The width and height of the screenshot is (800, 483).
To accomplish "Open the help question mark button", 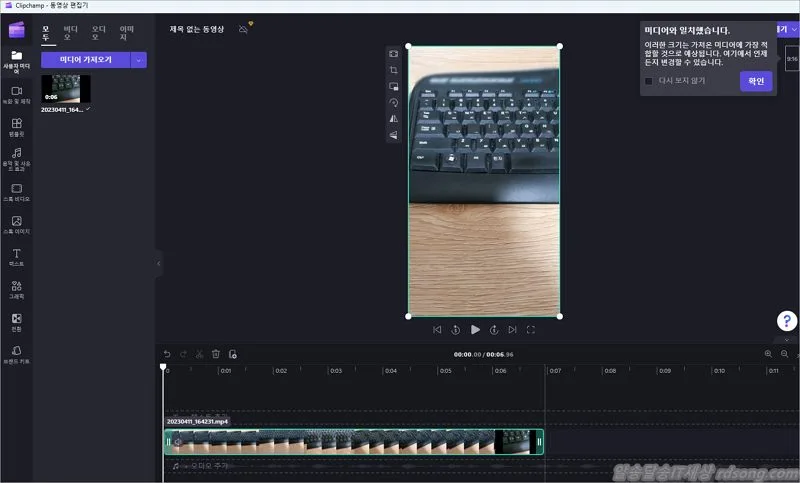I will tap(787, 320).
